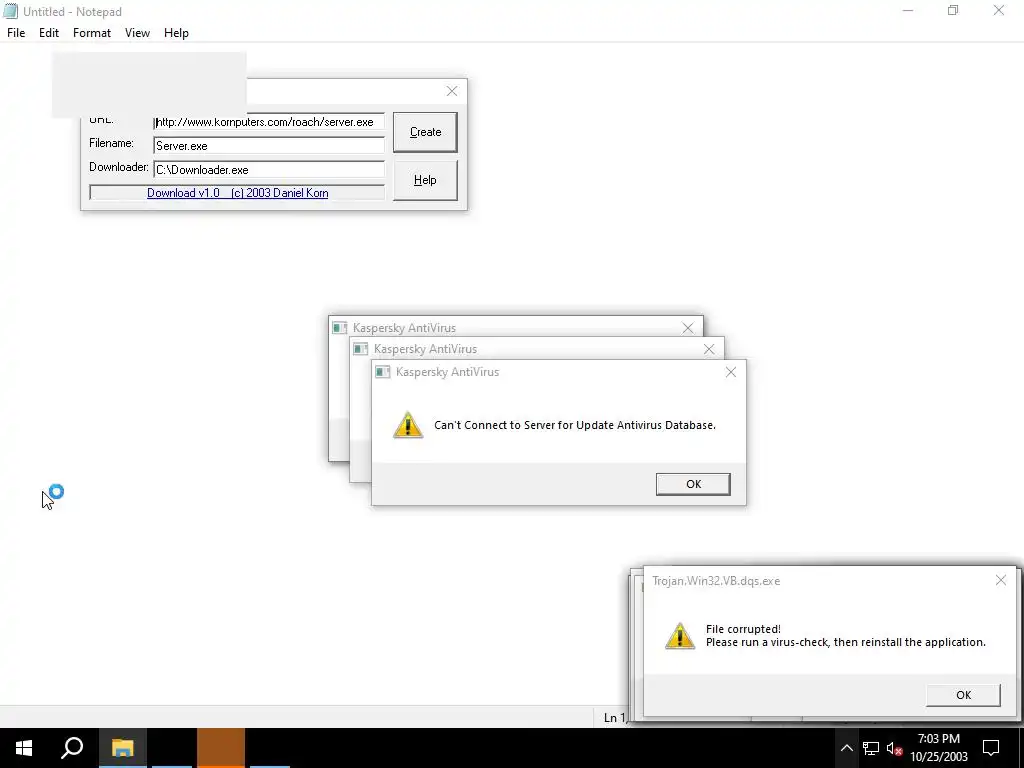Viewport: 1024px width, 768px height.
Task: Open taskbar Search
Action: pos(72,748)
